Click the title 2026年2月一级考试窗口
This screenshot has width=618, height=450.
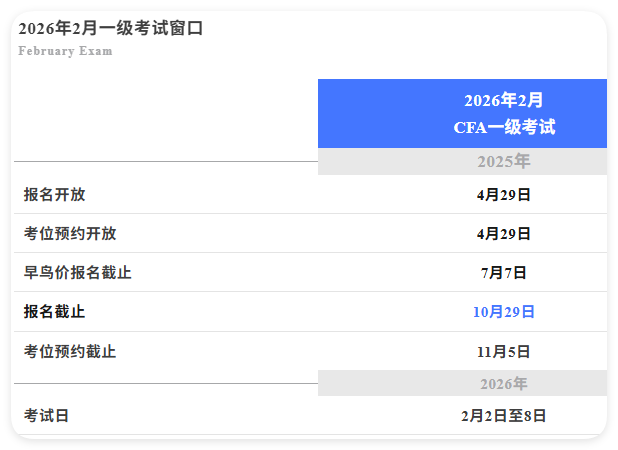pyautogui.click(x=110, y=29)
